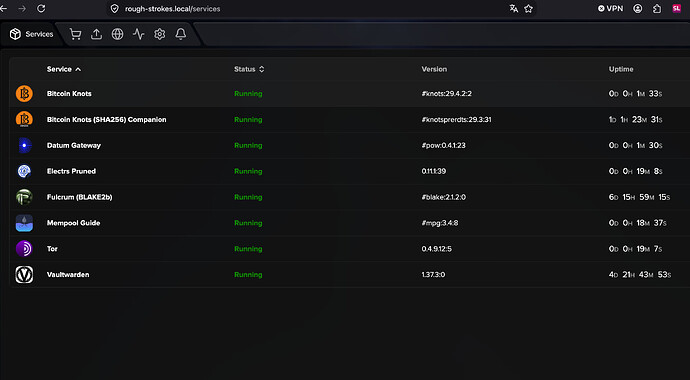Click uptime 6D 15H 59M 15S
Viewport: 690px width, 380px height.
pos(639,197)
